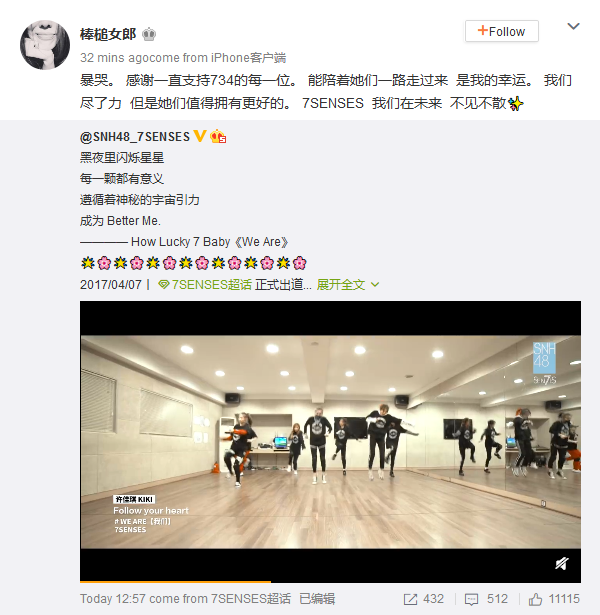Open post options chevron menu

573,26
